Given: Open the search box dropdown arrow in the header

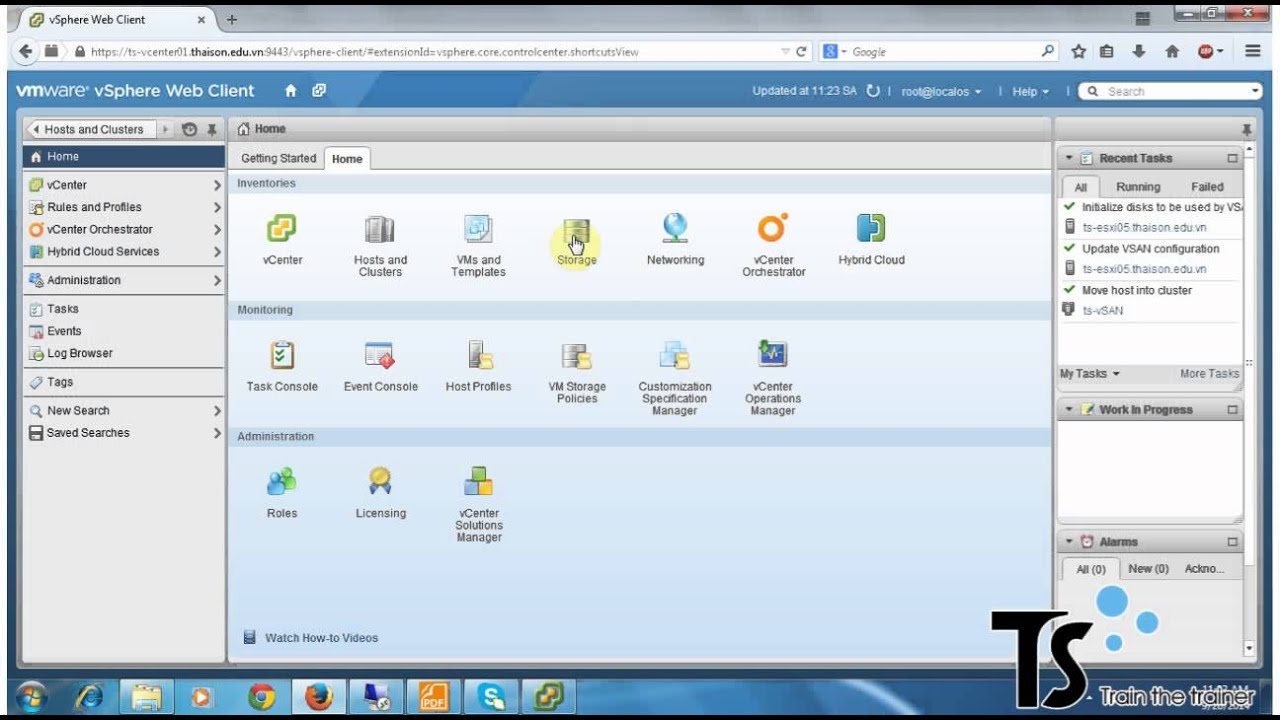Looking at the screenshot, I should point(1256,91).
